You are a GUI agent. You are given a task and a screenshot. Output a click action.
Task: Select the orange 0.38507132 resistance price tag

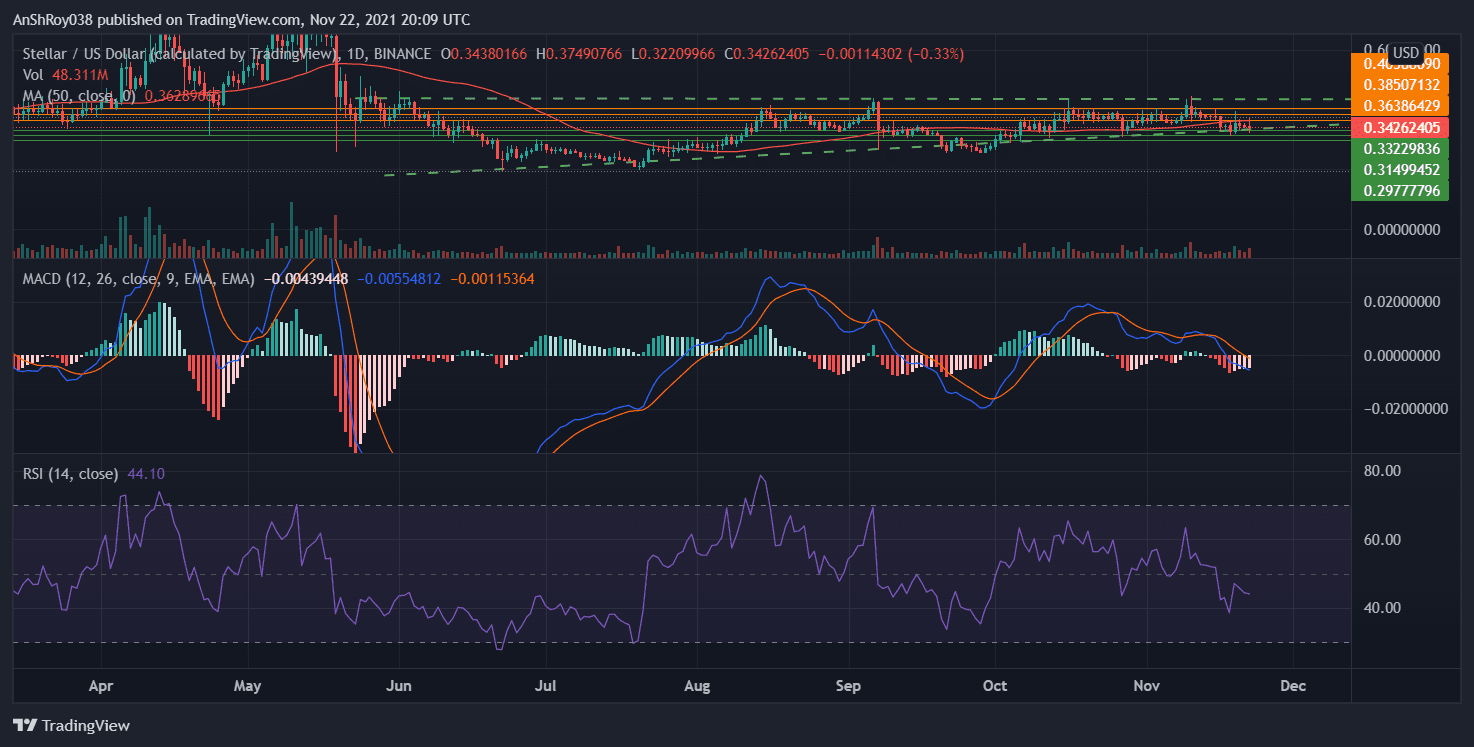coord(1404,86)
